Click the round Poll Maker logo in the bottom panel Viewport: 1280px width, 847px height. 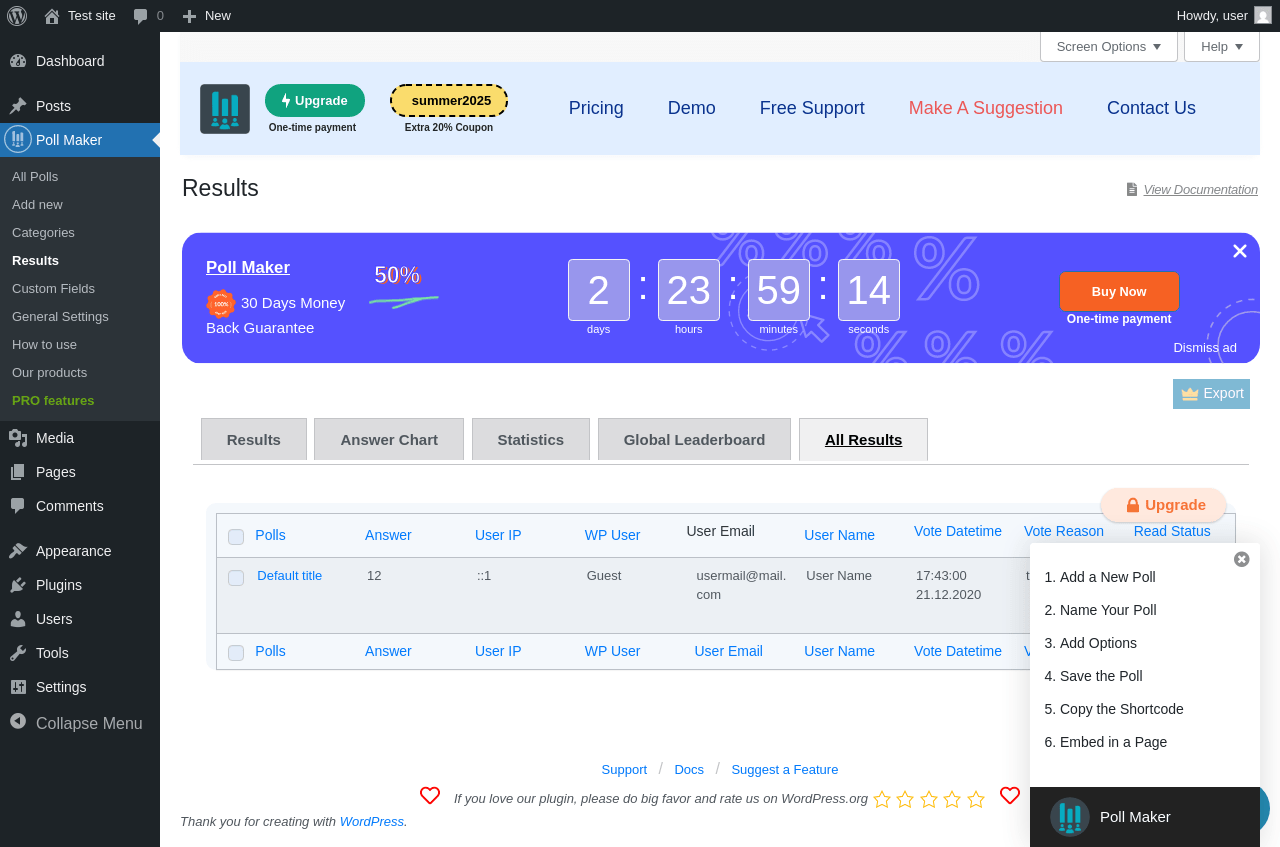coord(1070,817)
